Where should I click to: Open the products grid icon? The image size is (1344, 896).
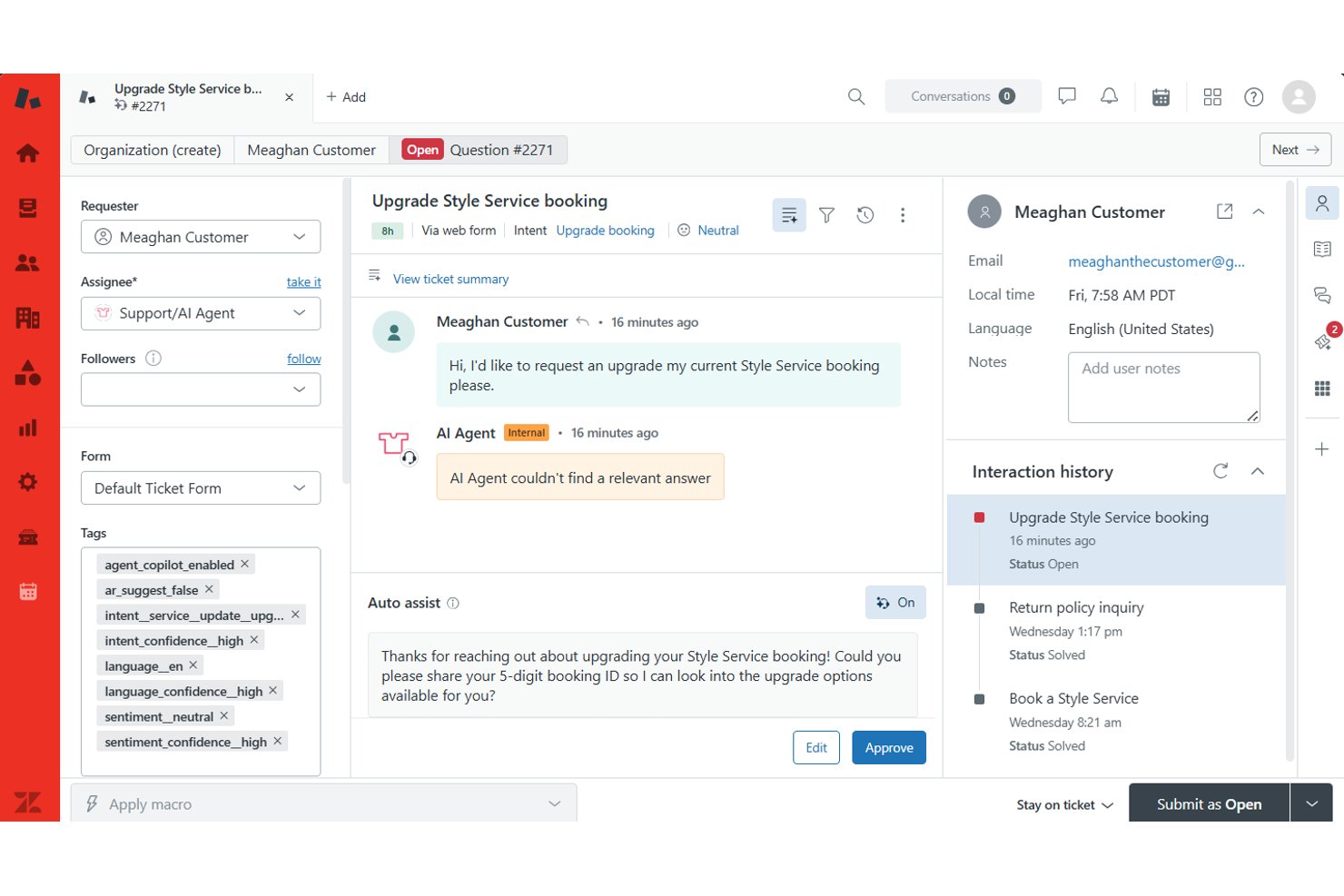1212,97
